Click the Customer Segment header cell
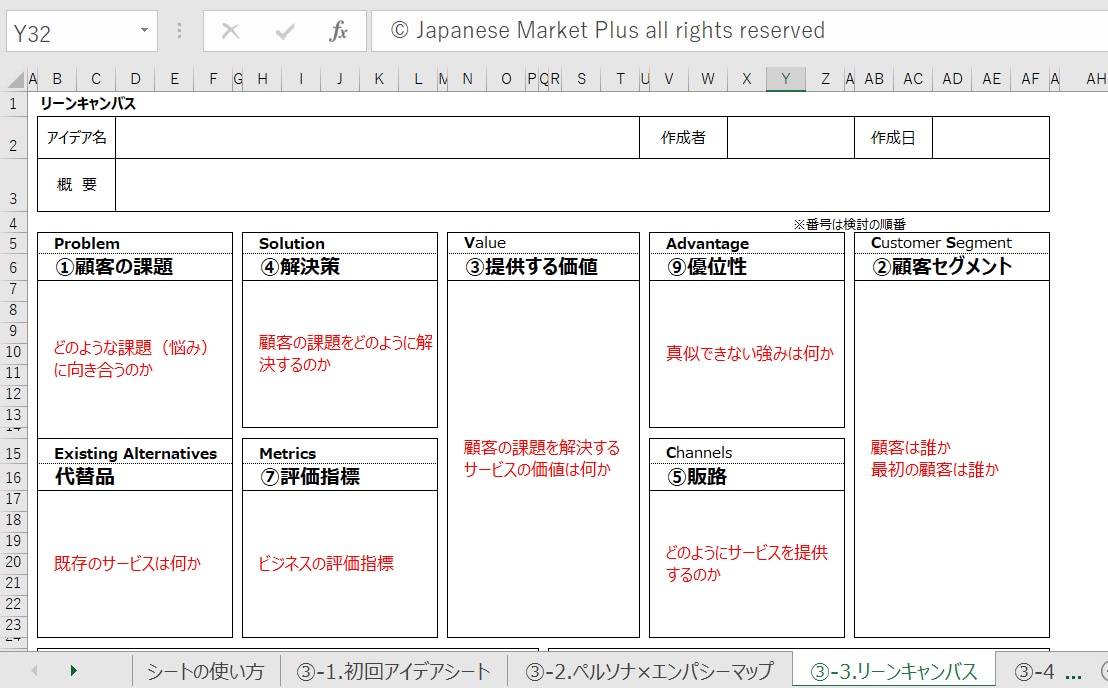1108x688 pixels. pyautogui.click(x=952, y=243)
